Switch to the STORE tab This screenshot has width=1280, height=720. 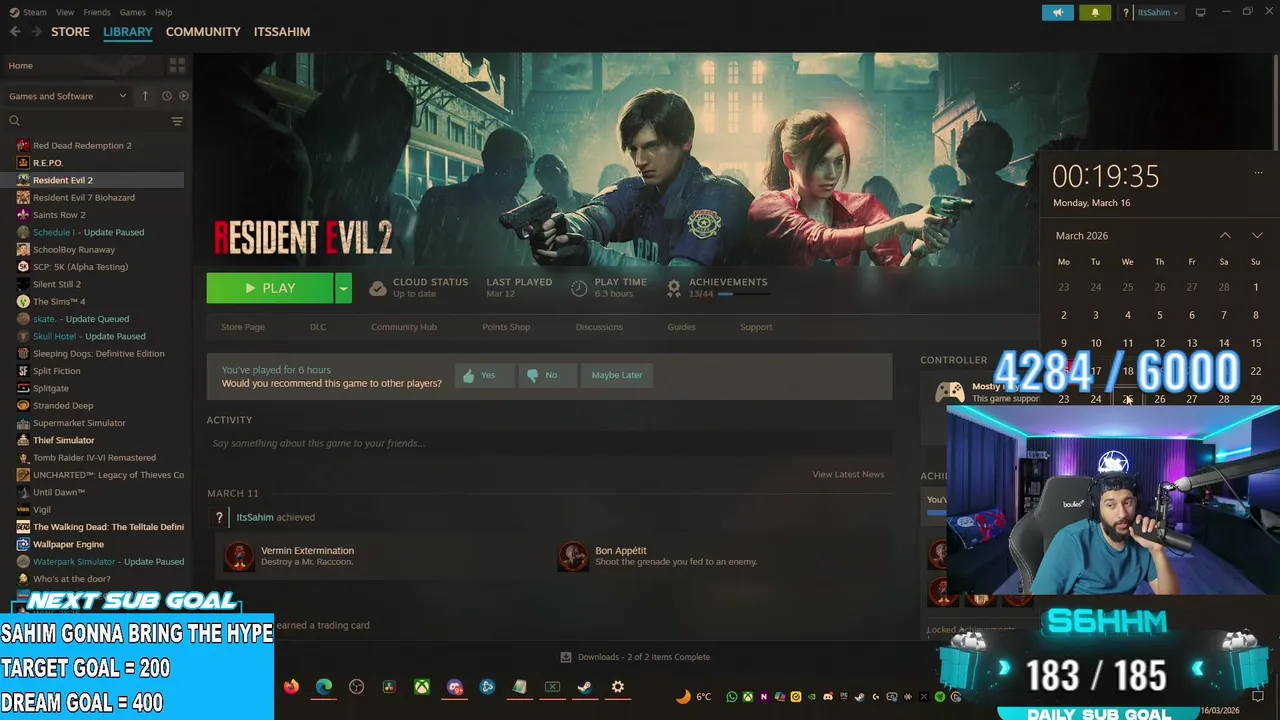(x=70, y=32)
